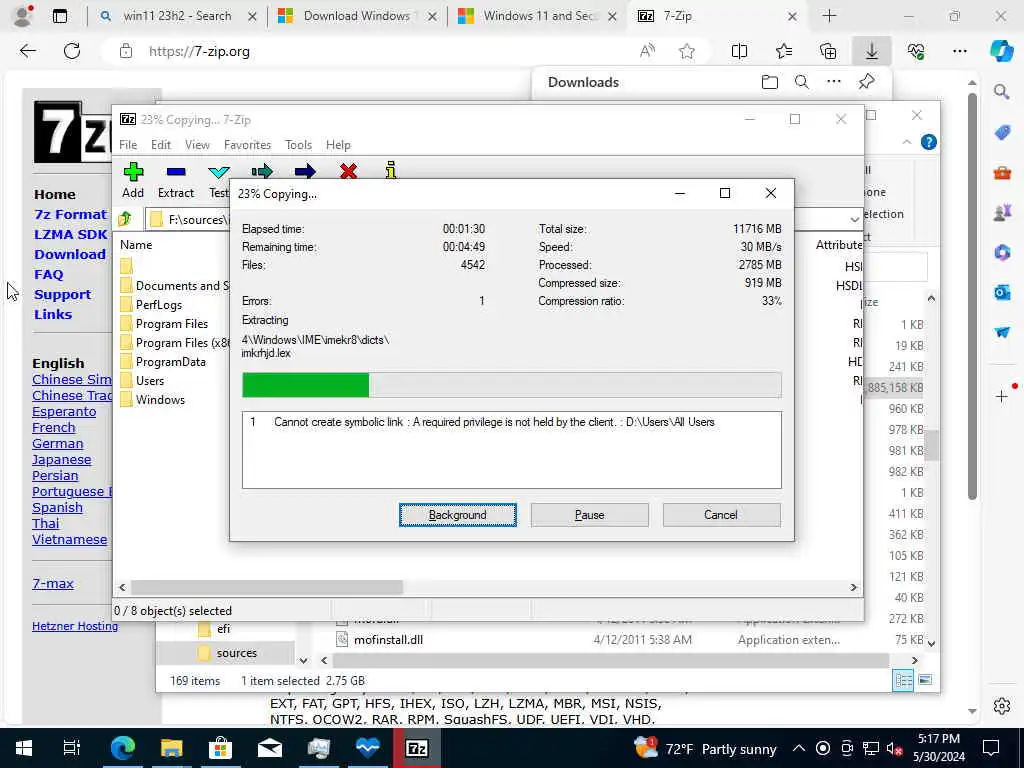Image resolution: width=1024 pixels, height=768 pixels.
Task: Click the Background button in copy dialog
Action: 458,515
